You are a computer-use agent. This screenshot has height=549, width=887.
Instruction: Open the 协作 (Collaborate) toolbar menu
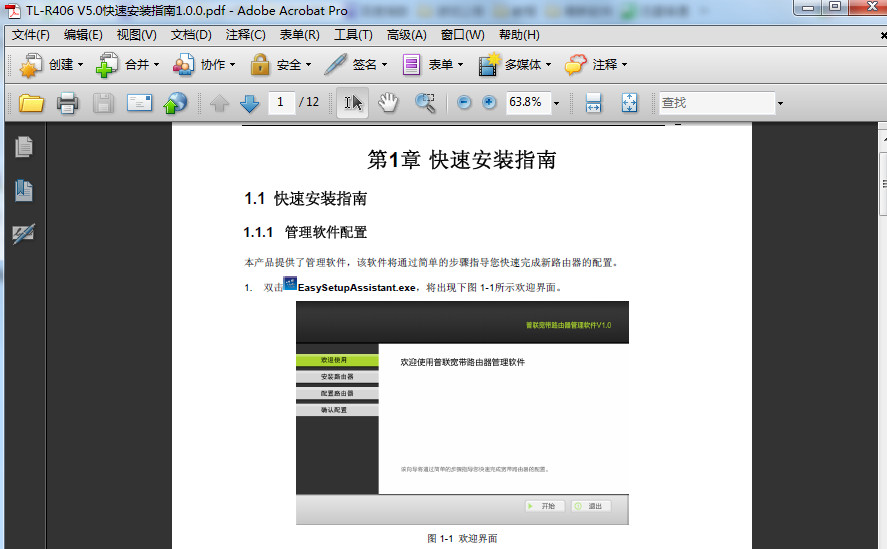[204, 65]
